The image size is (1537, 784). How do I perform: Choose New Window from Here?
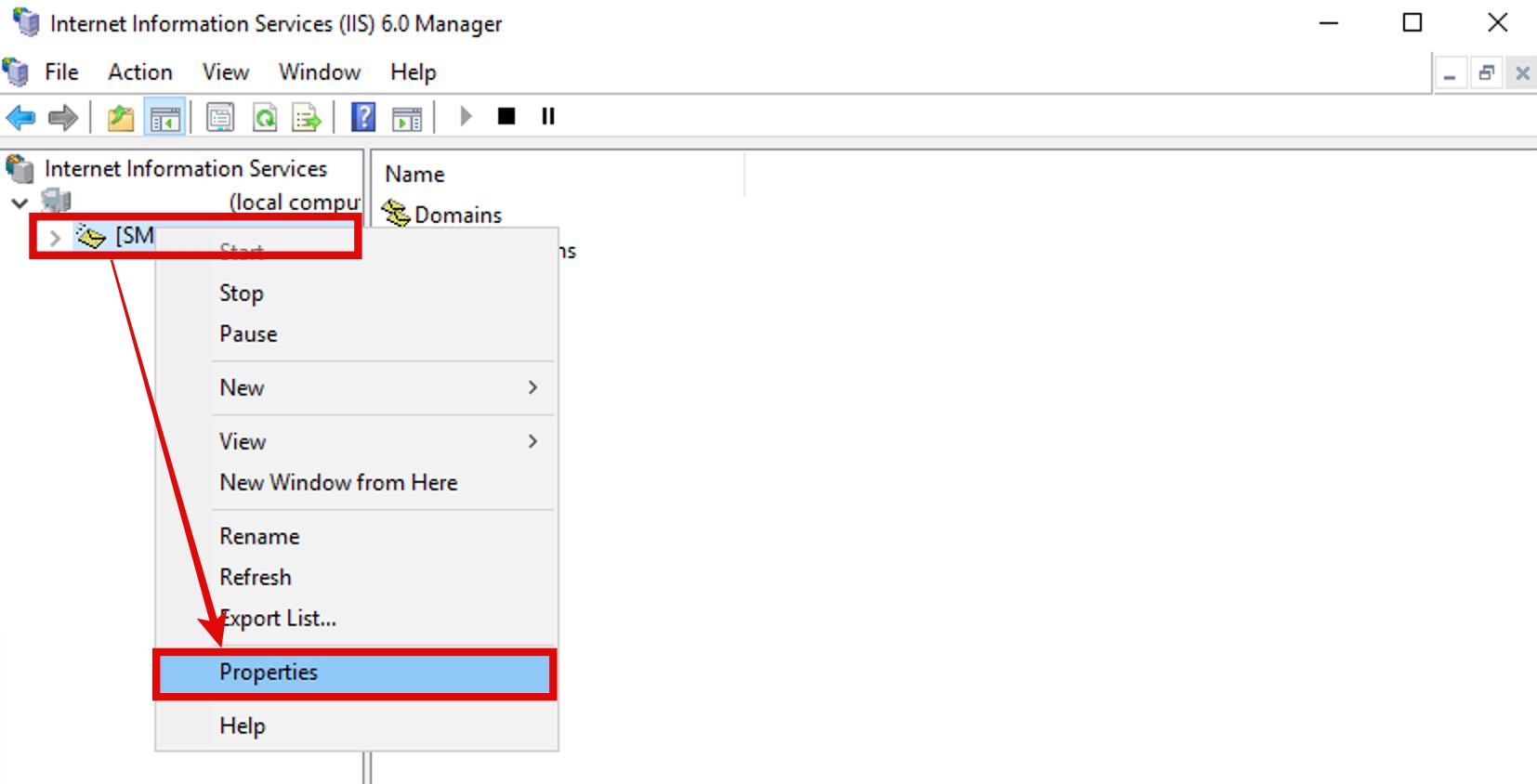pyautogui.click(x=357, y=482)
